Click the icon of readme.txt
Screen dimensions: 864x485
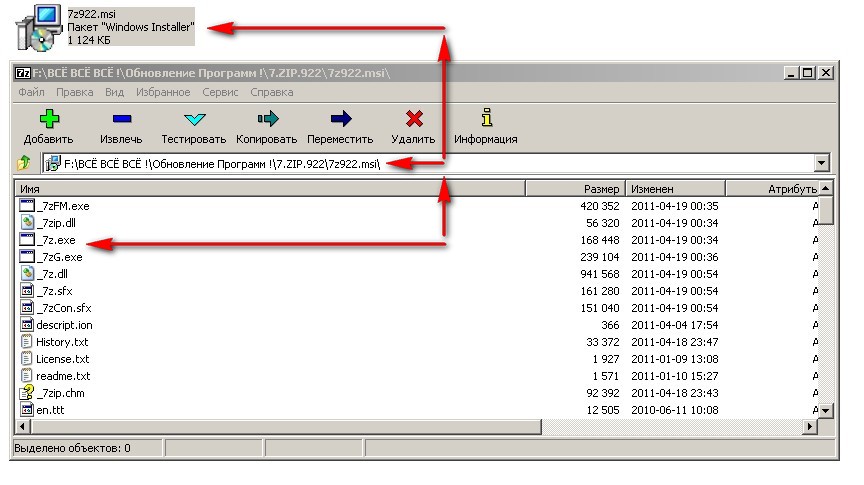[26, 376]
